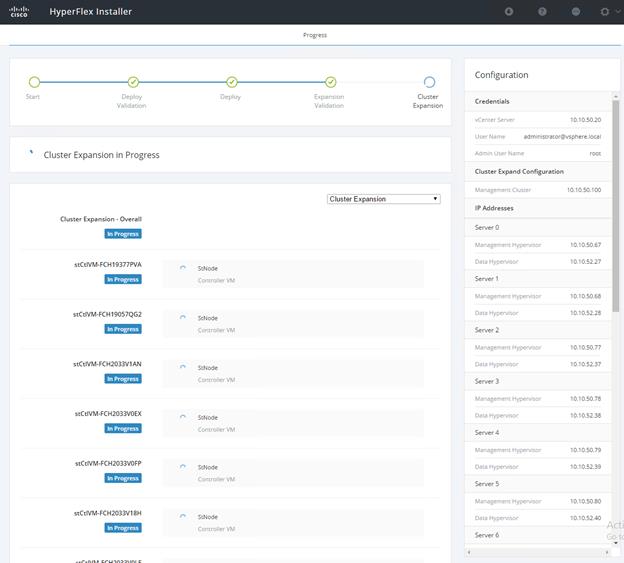Screen dimensions: 624x563
Task: Click the Server 0 section header
Action: click(x=538, y=228)
